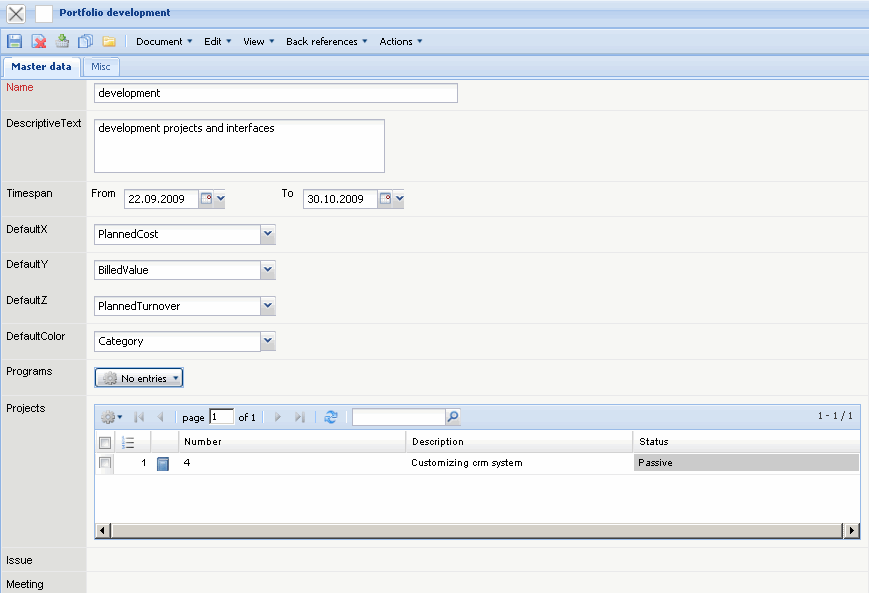The height and width of the screenshot is (593, 869).
Task: Refresh the Projects list
Action: tap(331, 417)
